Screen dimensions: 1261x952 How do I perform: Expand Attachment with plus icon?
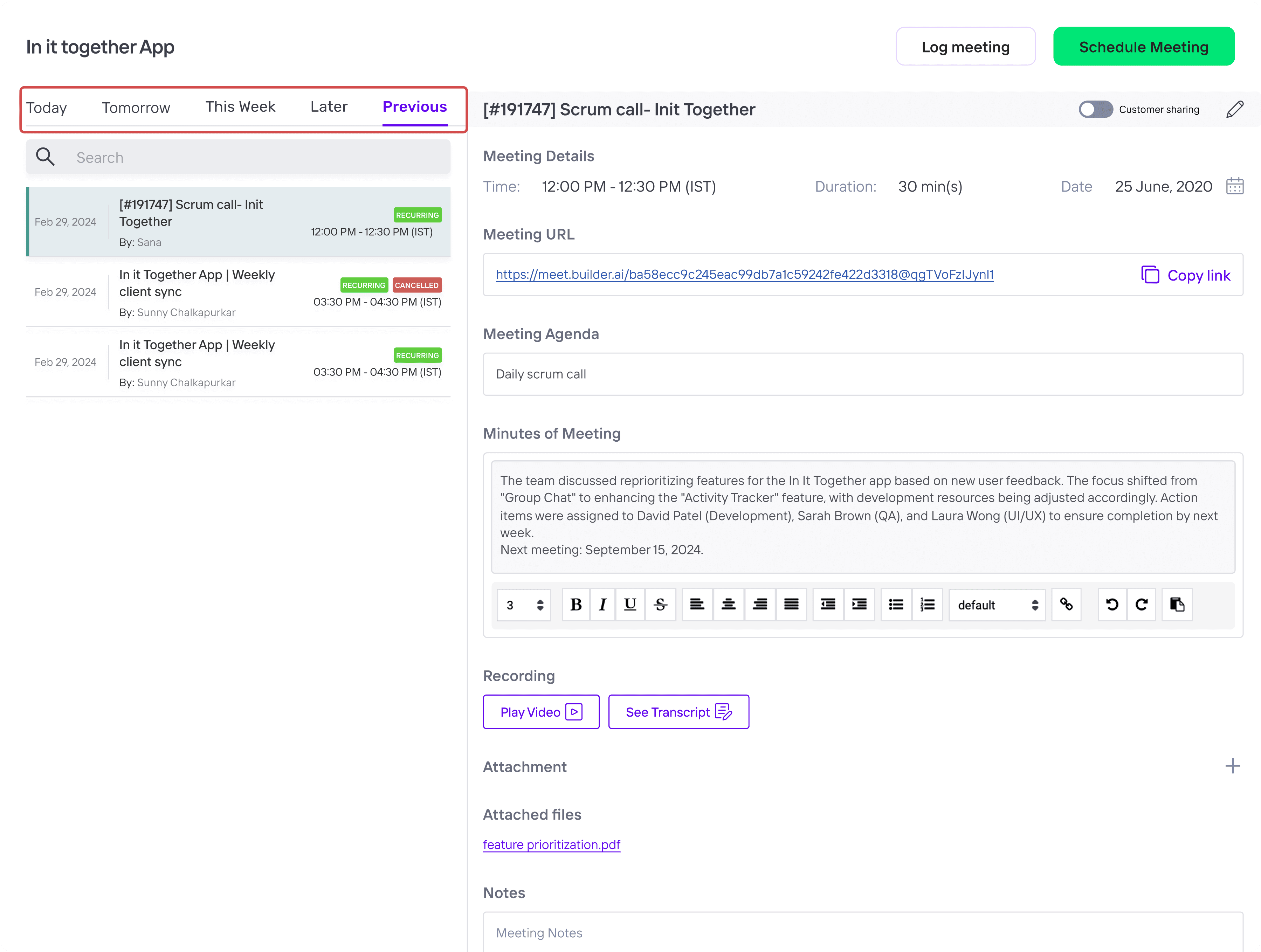pyautogui.click(x=1233, y=766)
